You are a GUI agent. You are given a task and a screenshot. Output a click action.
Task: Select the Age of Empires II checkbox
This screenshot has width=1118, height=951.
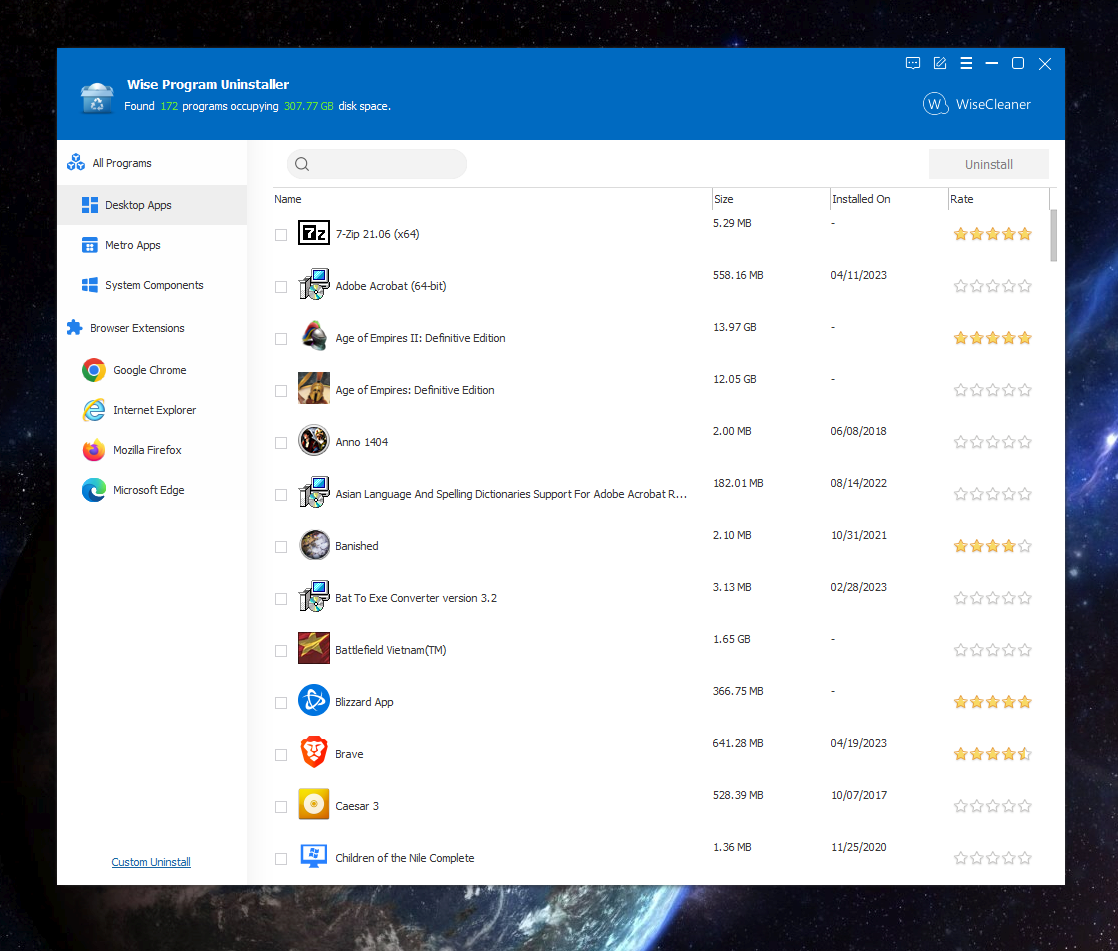point(281,339)
